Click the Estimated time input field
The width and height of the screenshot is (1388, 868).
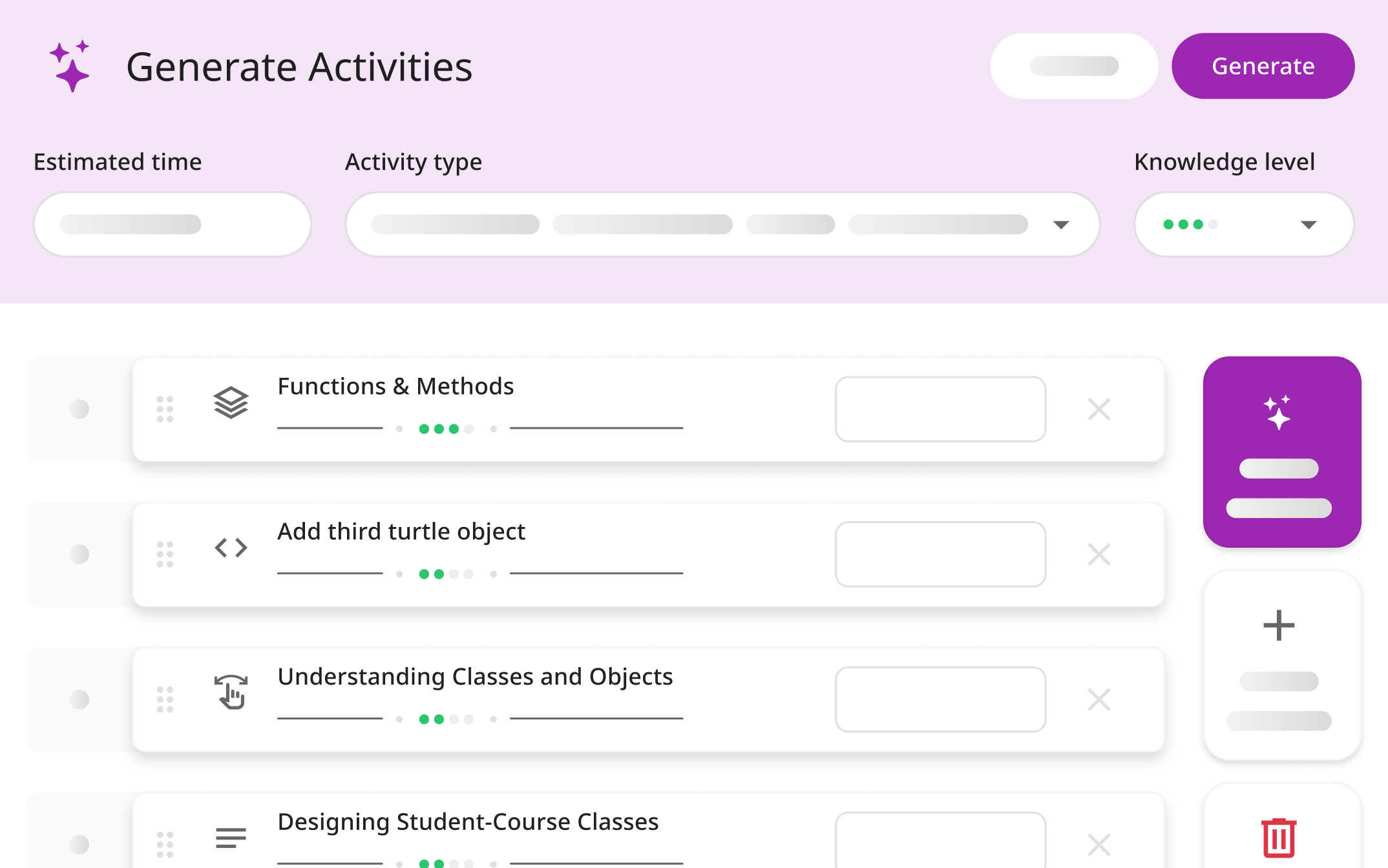pyautogui.click(x=173, y=224)
